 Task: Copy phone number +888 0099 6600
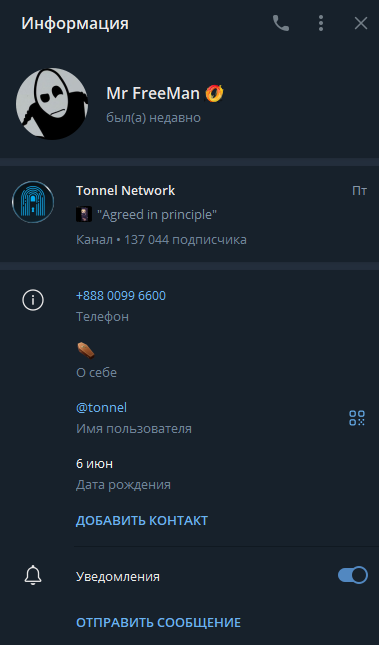[121, 295]
